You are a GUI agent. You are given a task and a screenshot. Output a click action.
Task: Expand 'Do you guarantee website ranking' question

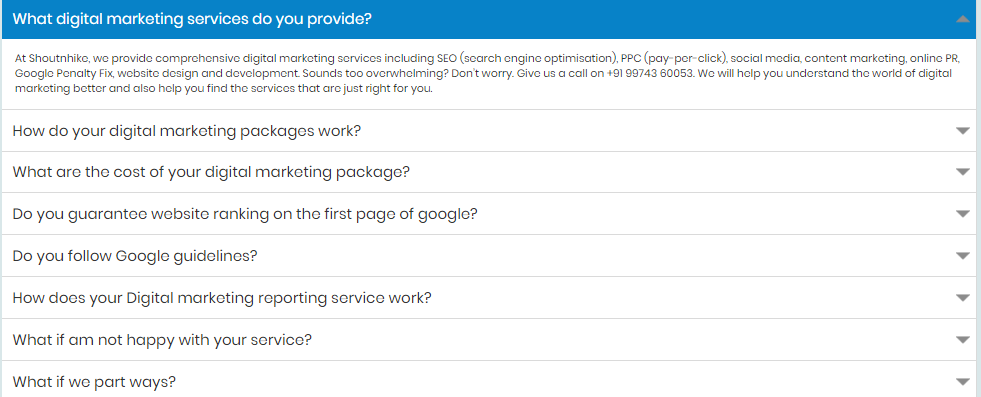coord(489,214)
